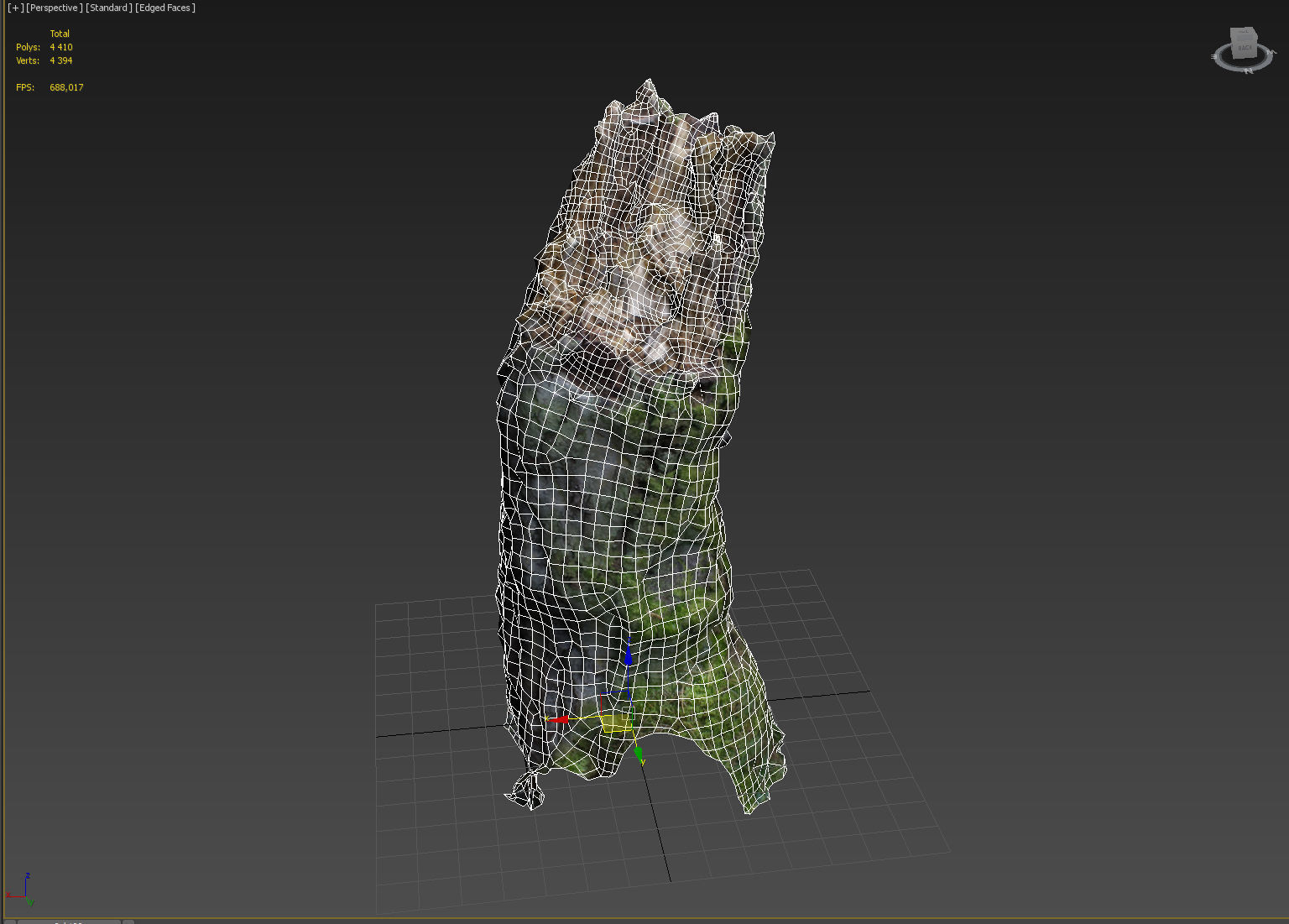Screen dimensions: 1289x924
Task: Click the Polys count value 4 410
Action: pyautogui.click(x=61, y=47)
